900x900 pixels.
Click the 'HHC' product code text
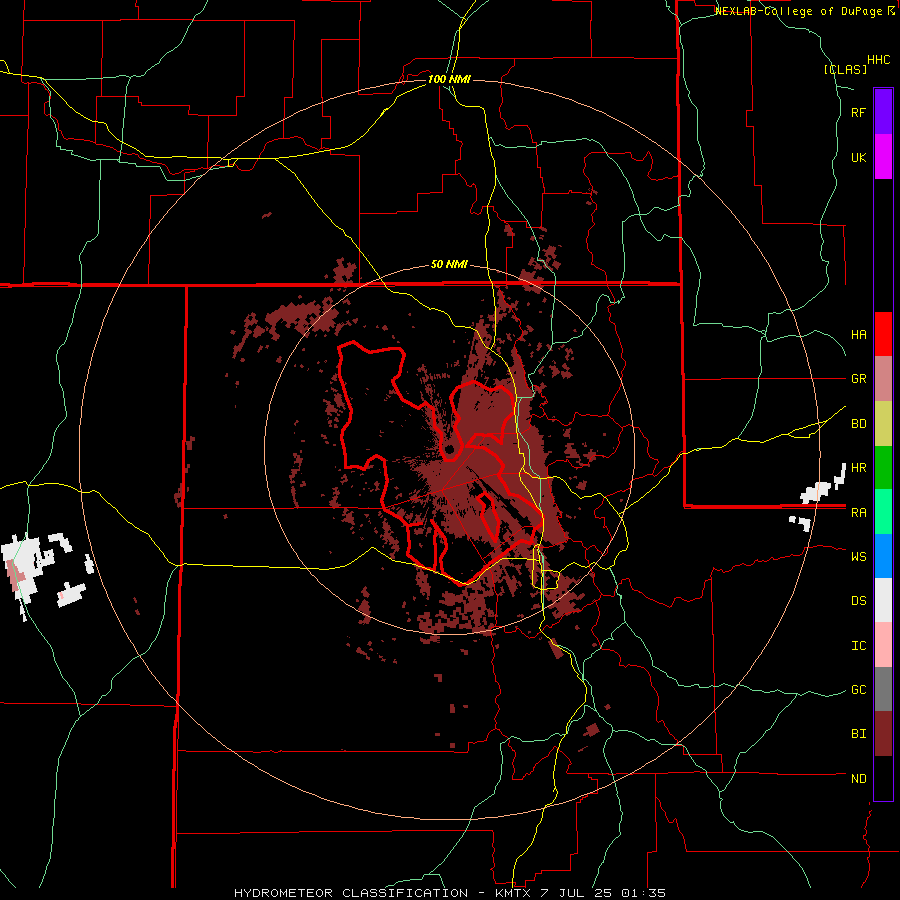879,60
